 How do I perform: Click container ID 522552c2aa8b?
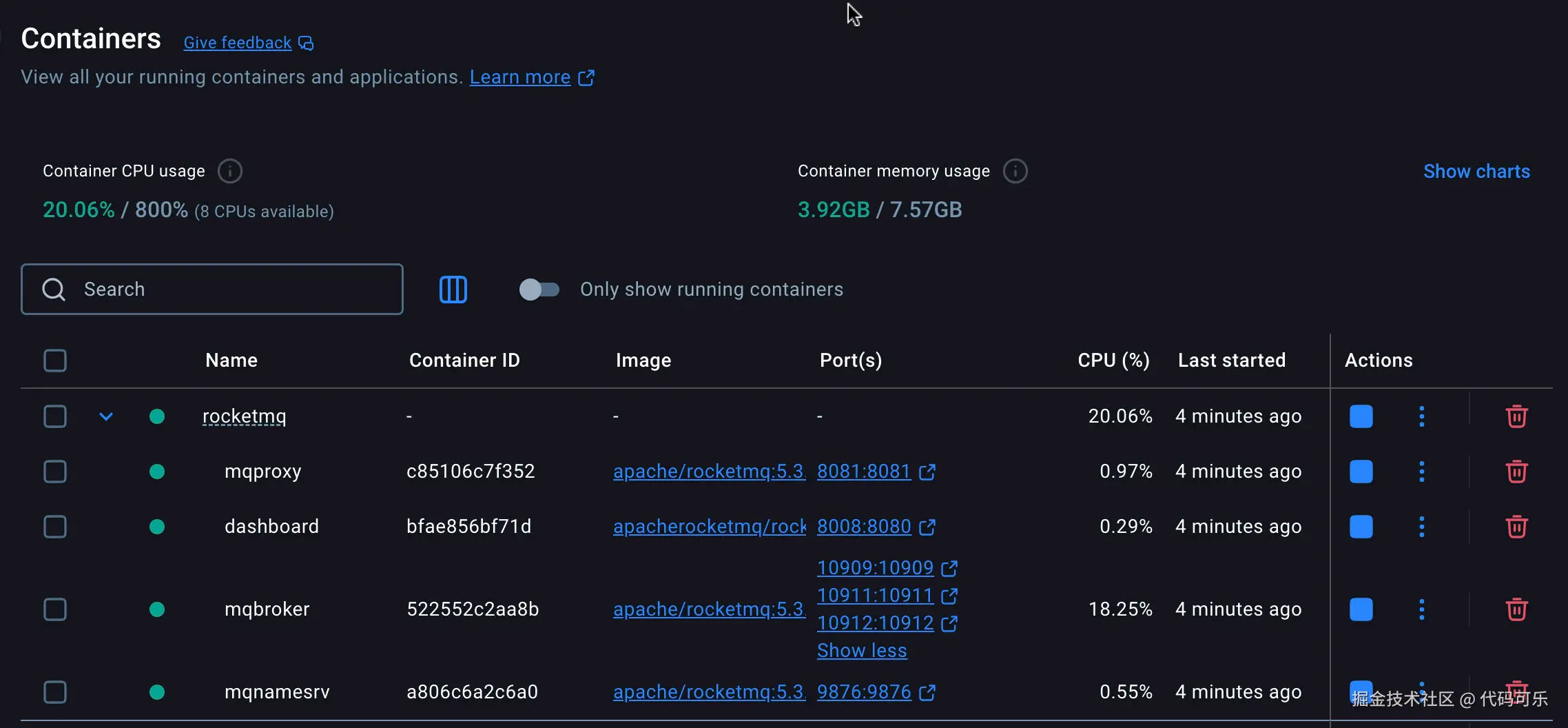pos(473,609)
